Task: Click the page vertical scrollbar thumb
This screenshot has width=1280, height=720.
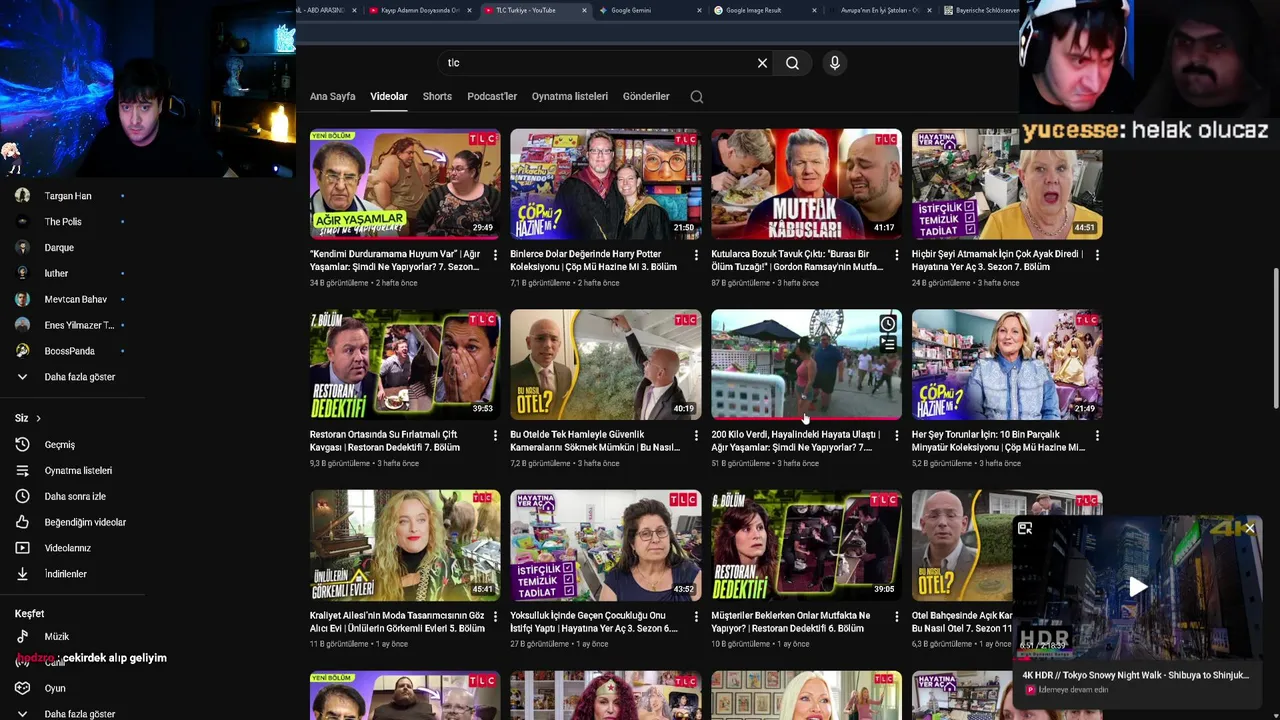Action: [1275, 338]
